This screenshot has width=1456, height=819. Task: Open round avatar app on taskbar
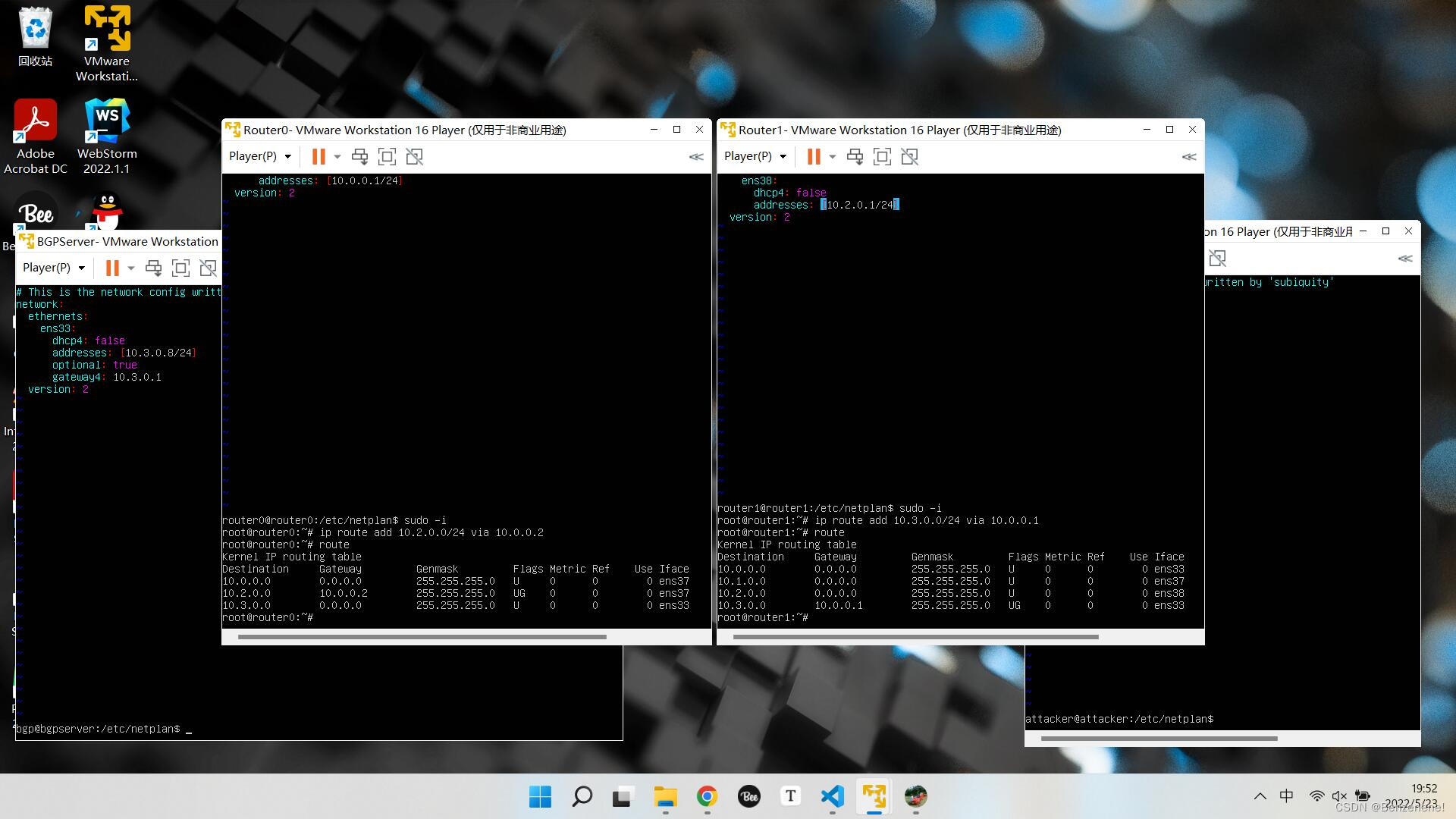915,796
